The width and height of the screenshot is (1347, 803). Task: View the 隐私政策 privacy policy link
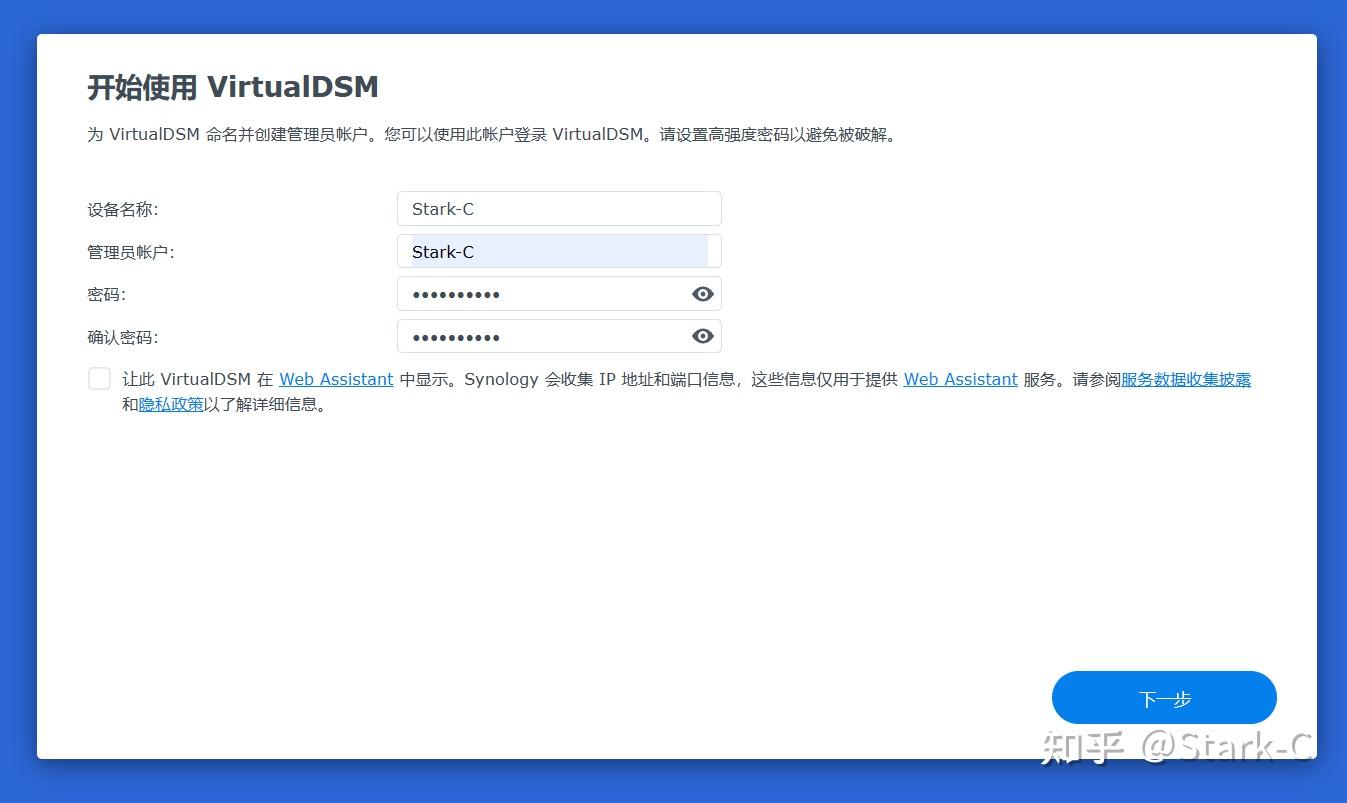[171, 404]
